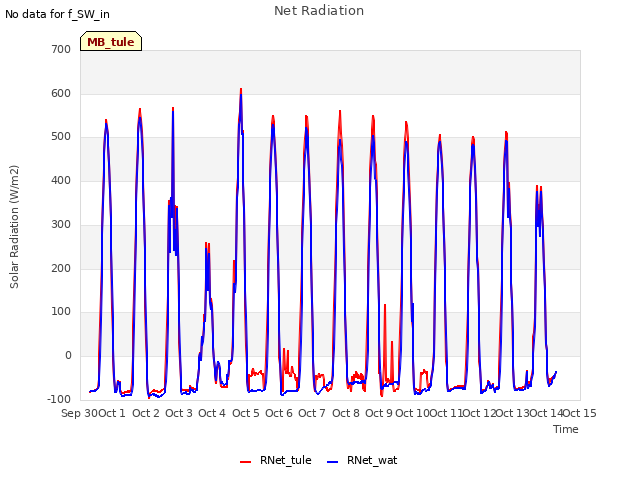The width and height of the screenshot is (640, 480).
Task: Click the 600 y-axis tick label
Action: 61,93
